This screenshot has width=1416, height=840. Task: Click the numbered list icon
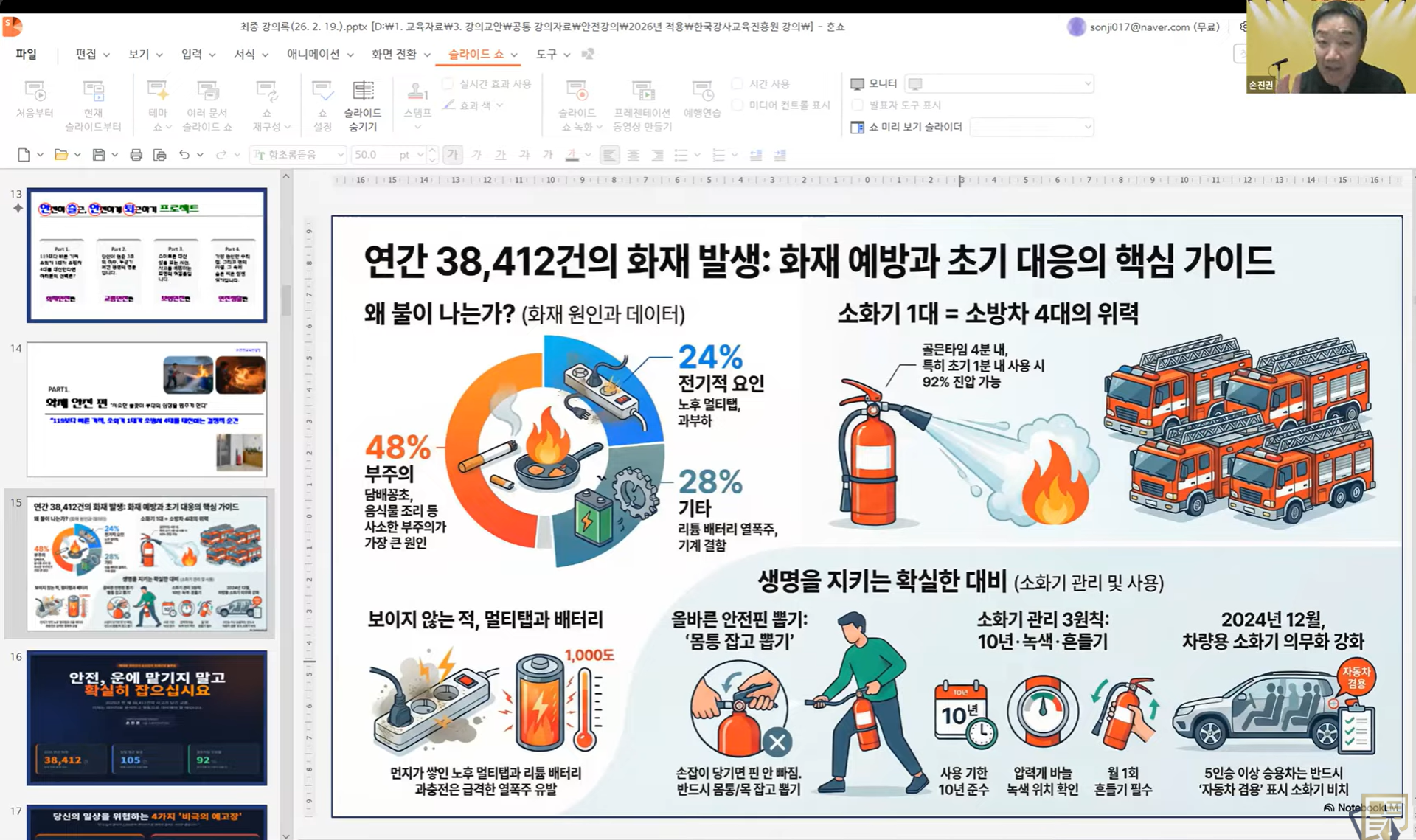[x=718, y=155]
